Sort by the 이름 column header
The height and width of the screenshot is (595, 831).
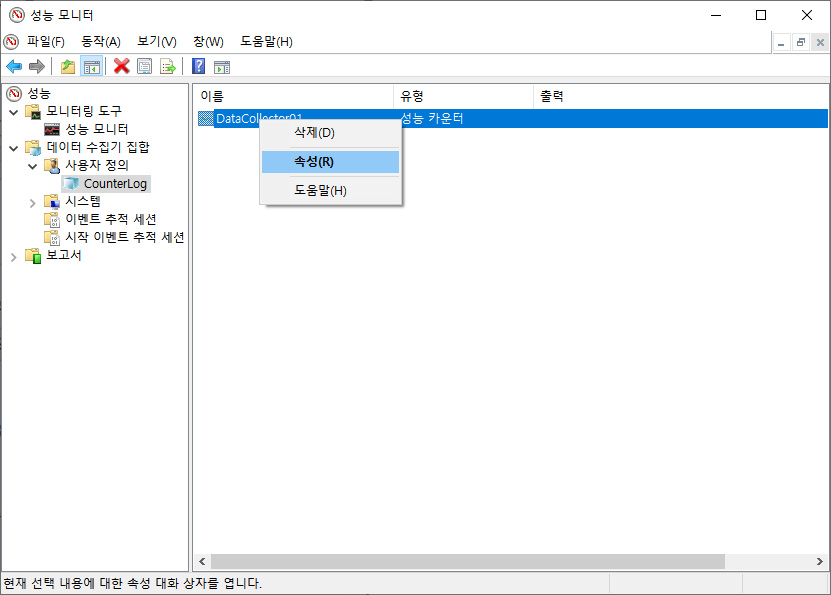coord(293,96)
